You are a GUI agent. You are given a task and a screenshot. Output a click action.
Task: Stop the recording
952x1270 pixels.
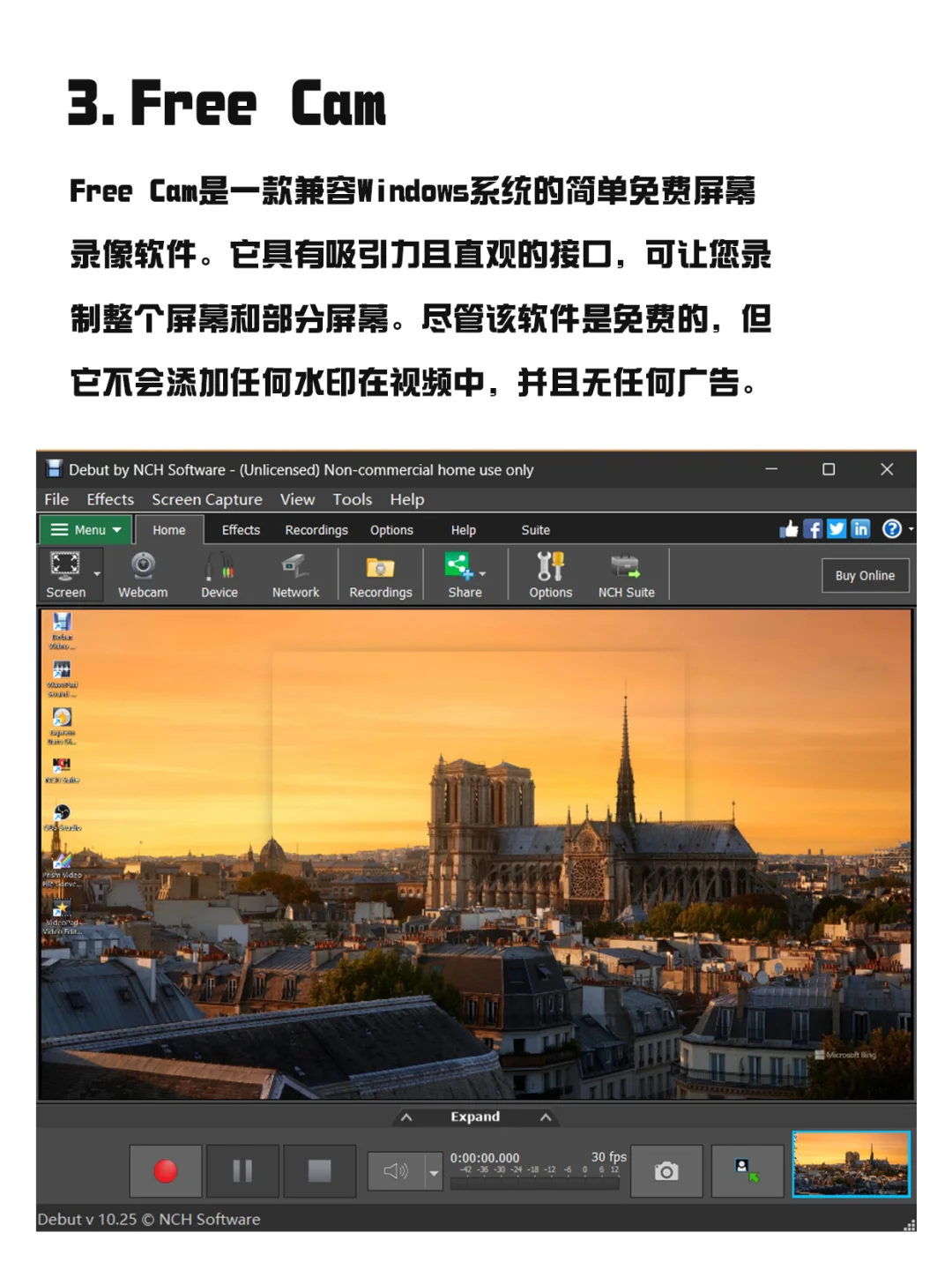[319, 1170]
